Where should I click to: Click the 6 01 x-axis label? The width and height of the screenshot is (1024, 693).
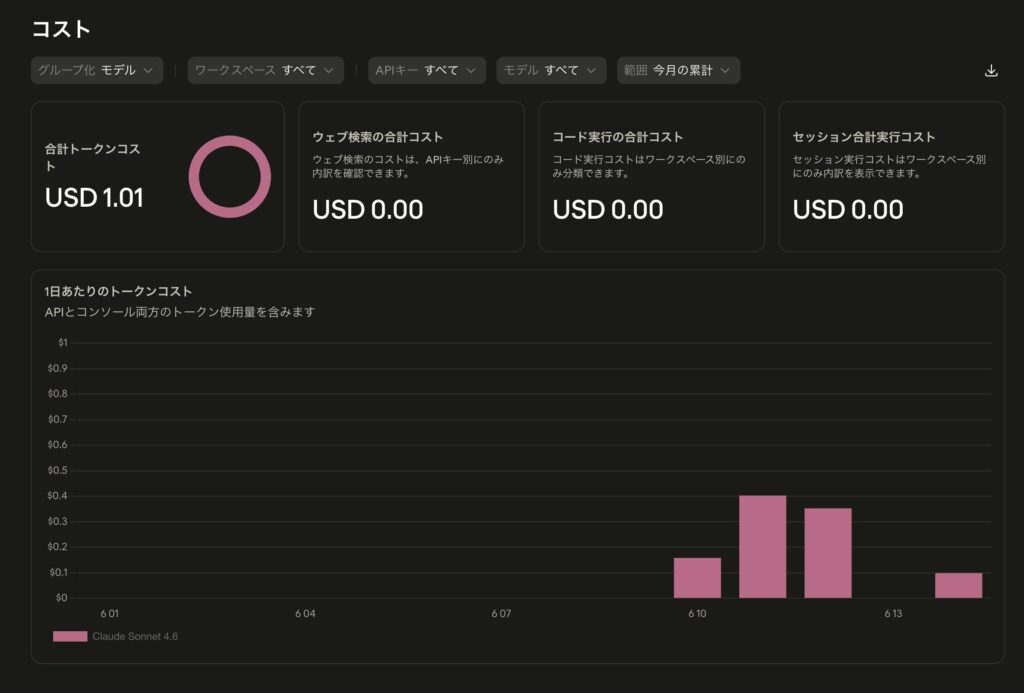pos(110,613)
